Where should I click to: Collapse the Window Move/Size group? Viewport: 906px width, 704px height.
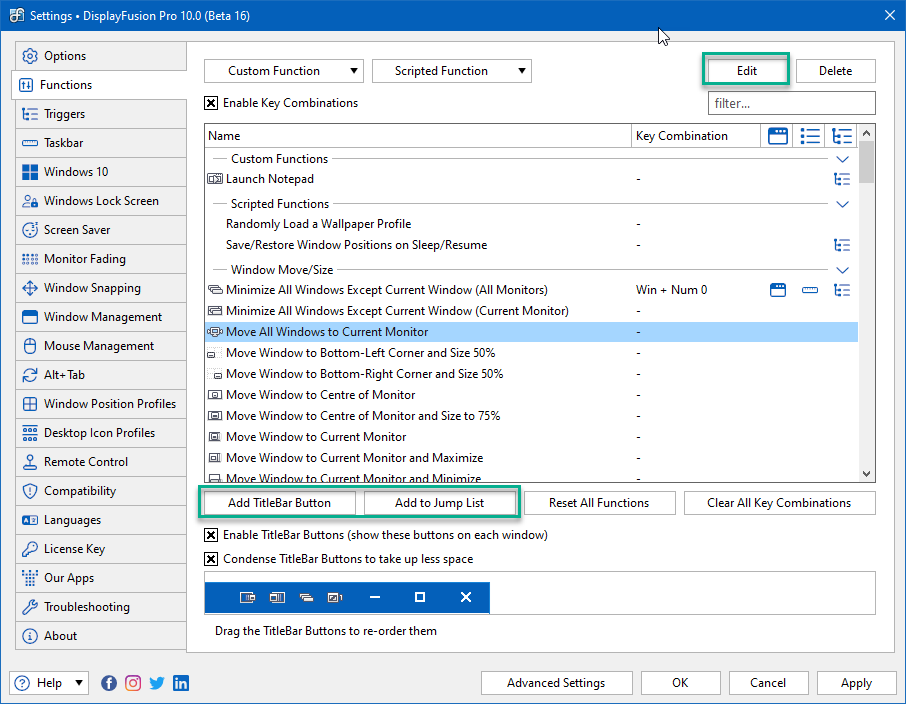click(842, 270)
